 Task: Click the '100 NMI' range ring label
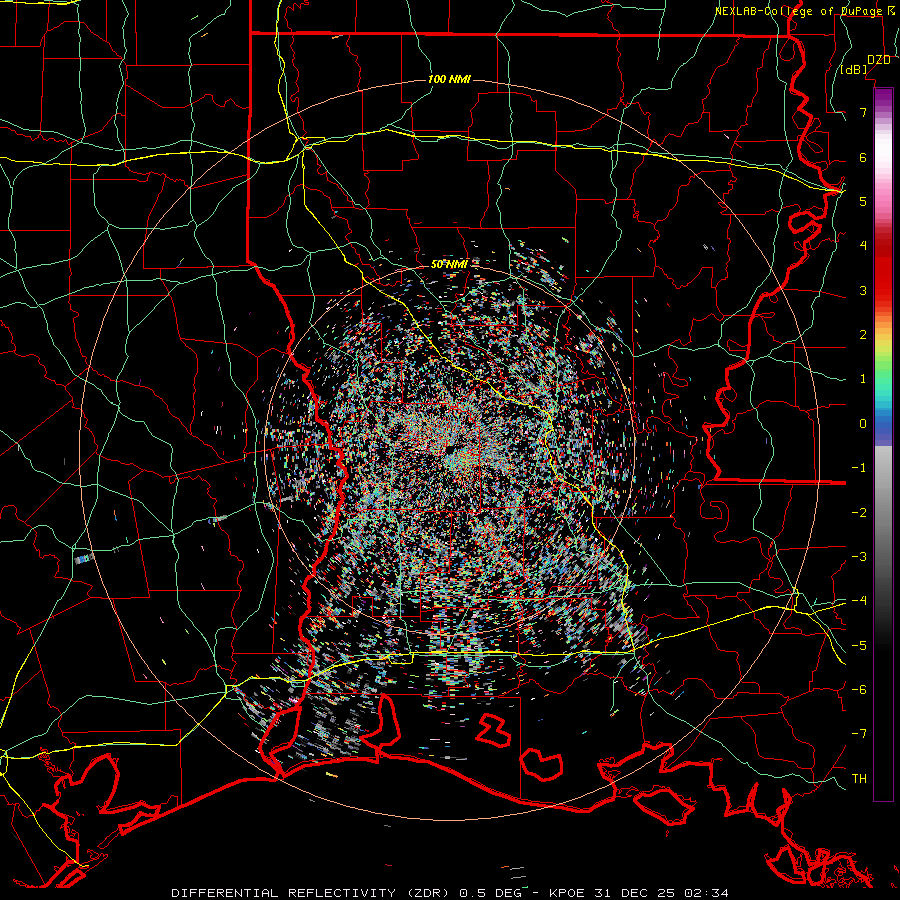point(449,79)
